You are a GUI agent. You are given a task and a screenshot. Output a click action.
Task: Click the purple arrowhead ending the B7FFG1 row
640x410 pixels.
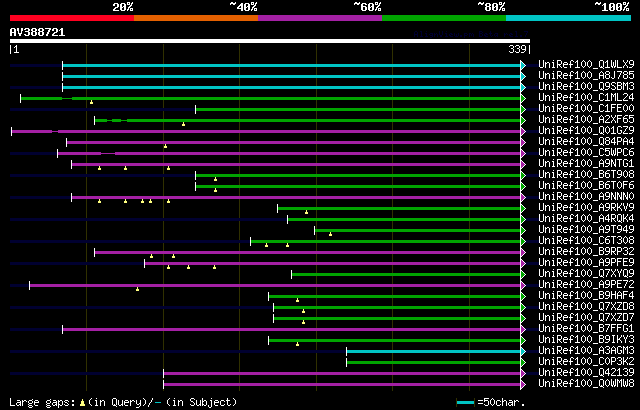pyautogui.click(x=523, y=329)
